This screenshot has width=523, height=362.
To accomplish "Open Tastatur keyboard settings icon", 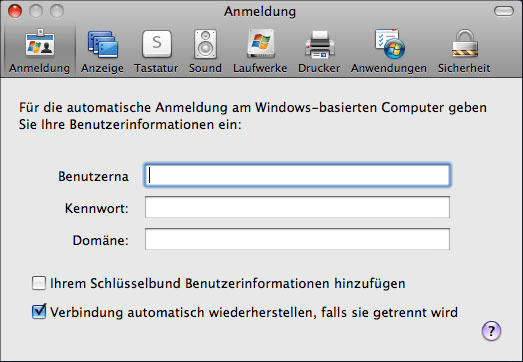I will click(156, 44).
